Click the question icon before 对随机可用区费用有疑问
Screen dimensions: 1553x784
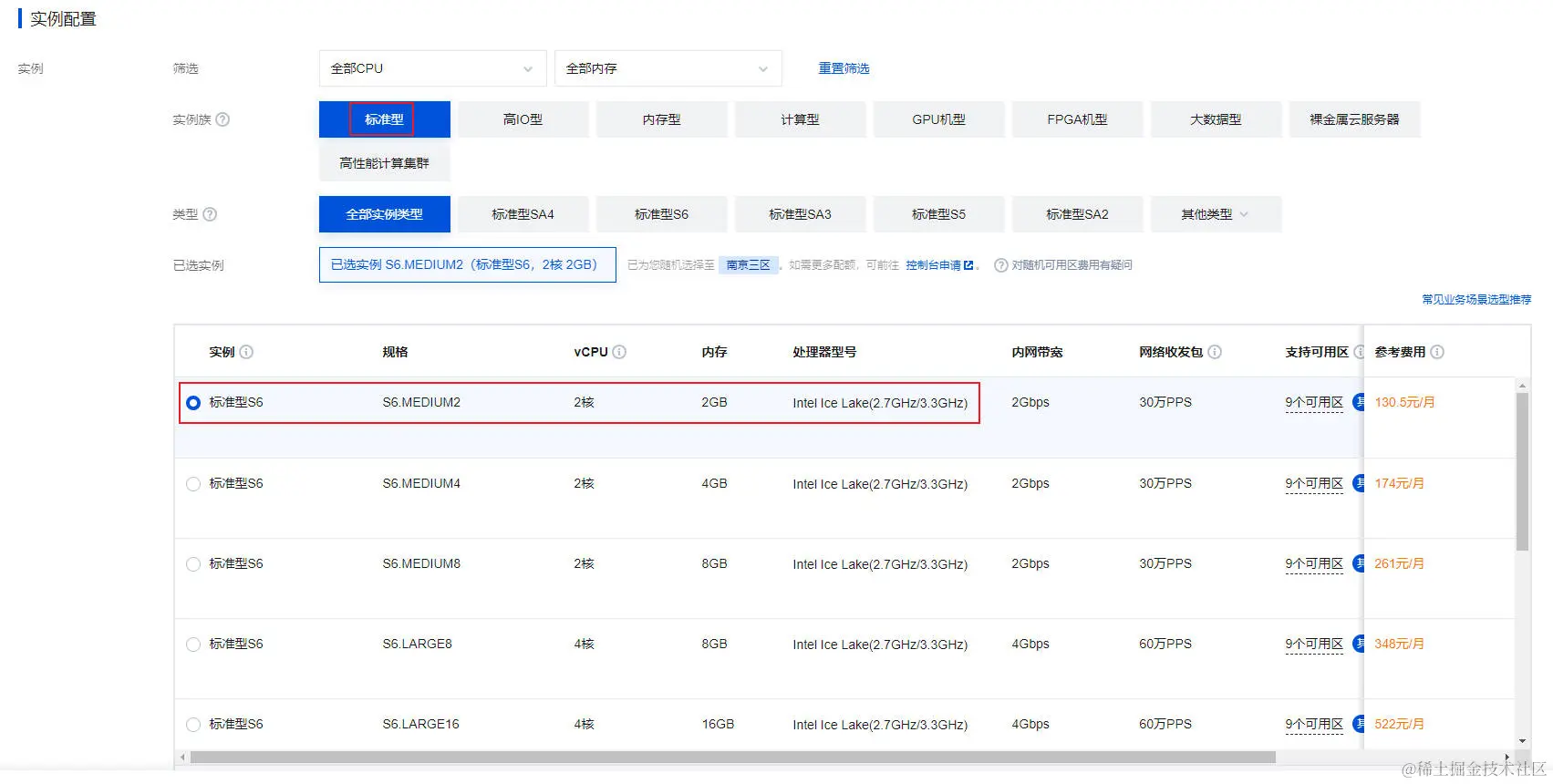(x=1001, y=265)
